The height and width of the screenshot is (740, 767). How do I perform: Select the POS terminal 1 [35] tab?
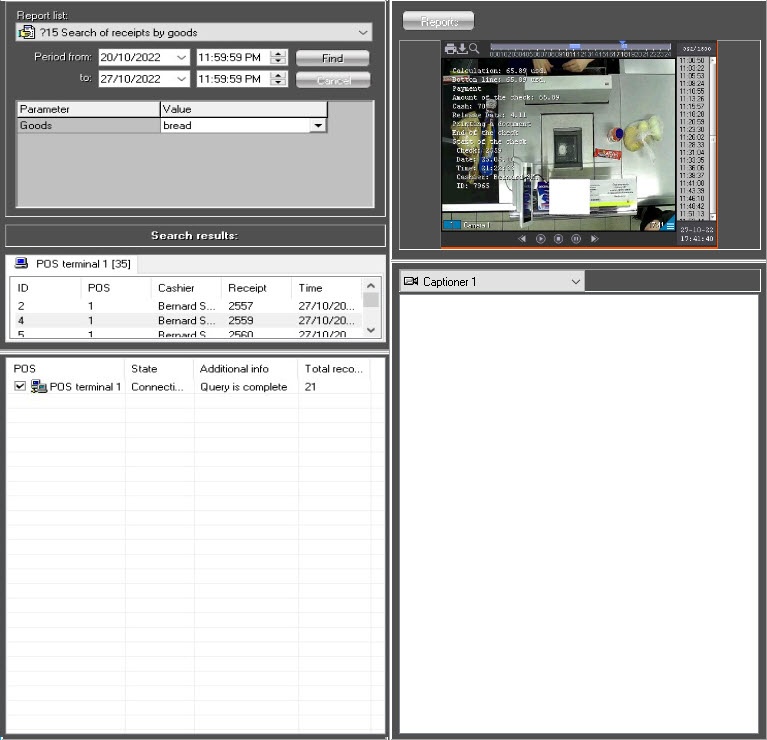(75, 264)
